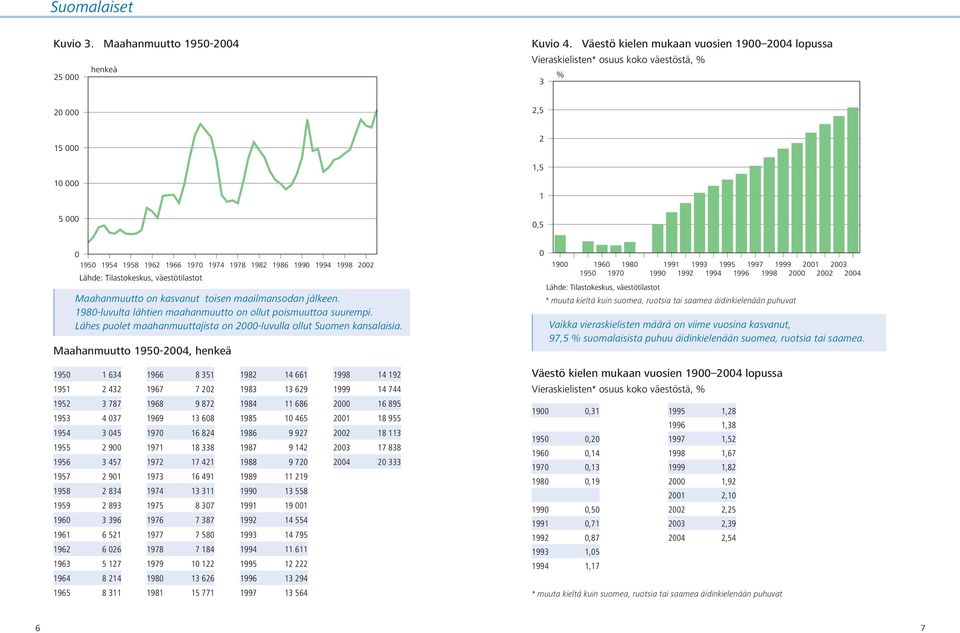The width and height of the screenshot is (960, 633).
Task: Click value '0,13' for year 1970
Action: [591, 468]
